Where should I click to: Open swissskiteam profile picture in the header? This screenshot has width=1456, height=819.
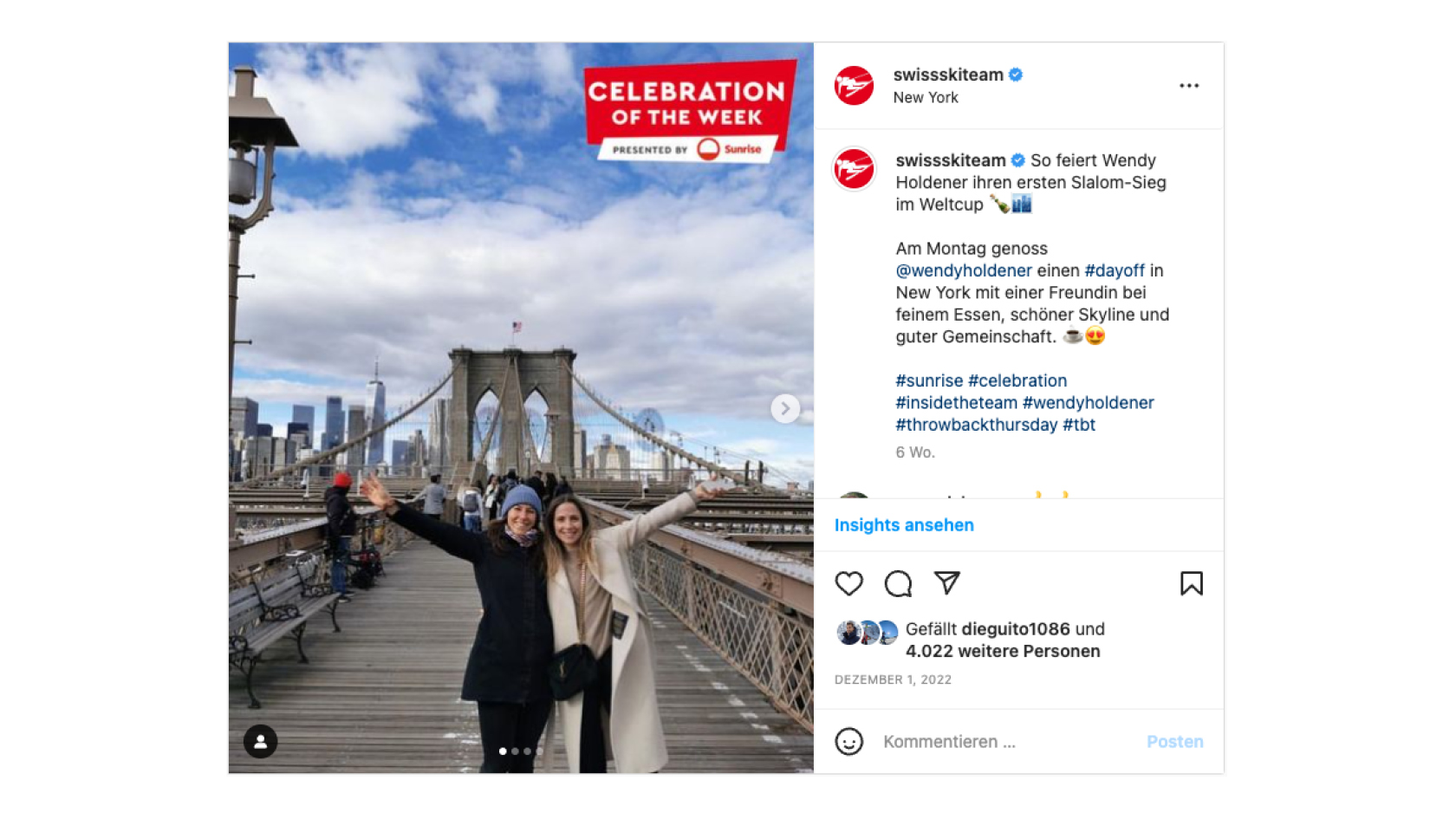point(854,86)
